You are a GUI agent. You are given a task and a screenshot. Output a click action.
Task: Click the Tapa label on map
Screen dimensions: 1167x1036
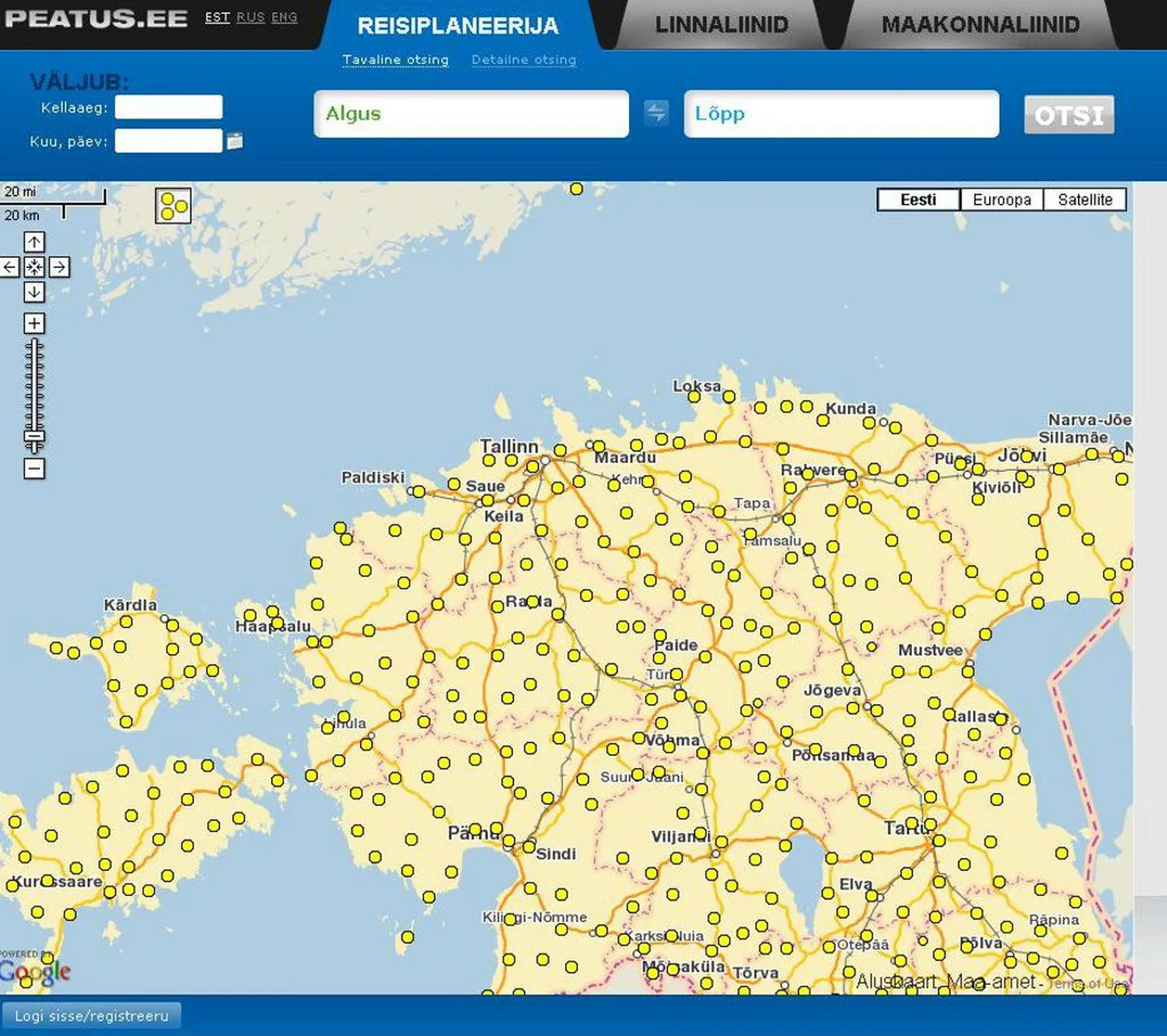[x=752, y=503]
